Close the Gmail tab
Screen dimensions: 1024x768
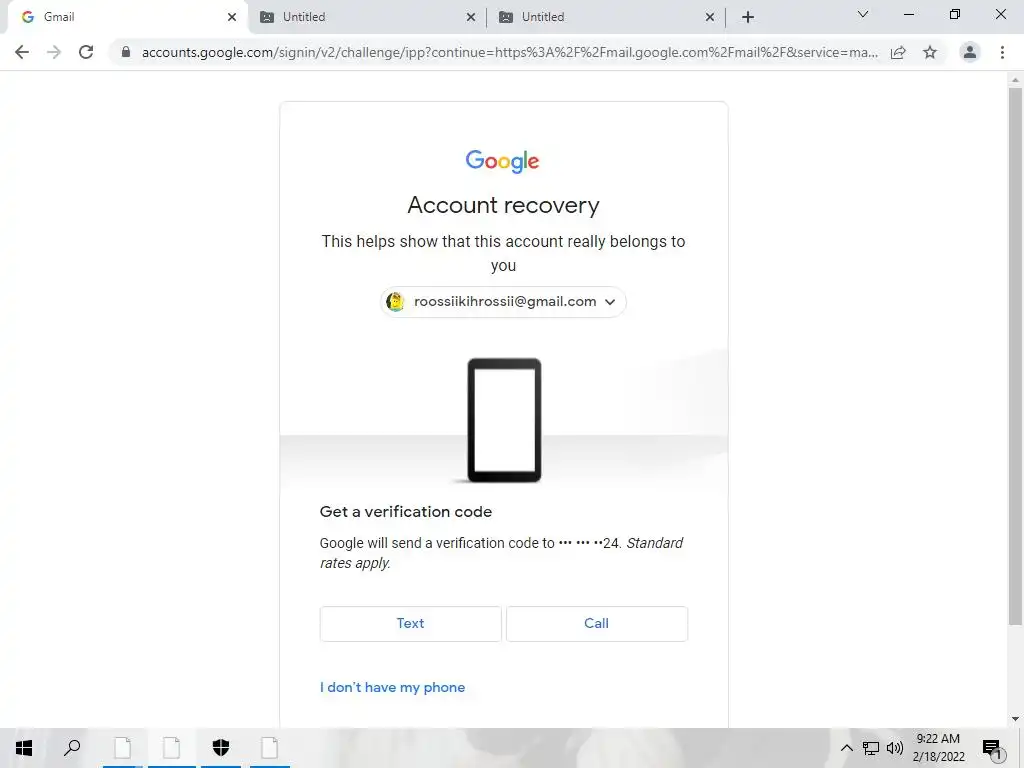point(232,17)
